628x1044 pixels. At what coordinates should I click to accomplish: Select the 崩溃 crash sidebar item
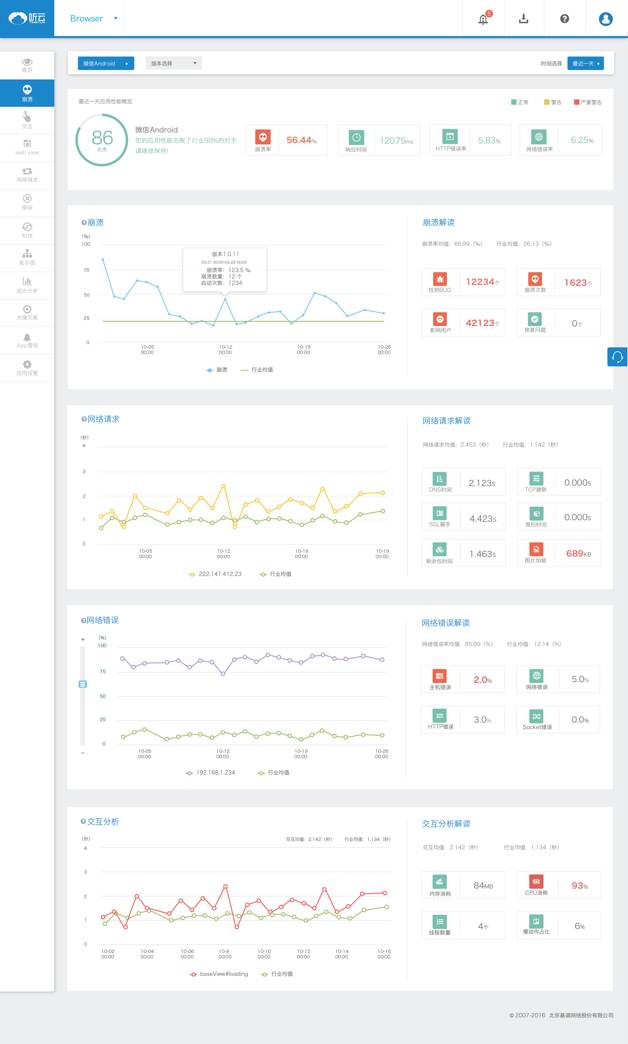tap(27, 93)
